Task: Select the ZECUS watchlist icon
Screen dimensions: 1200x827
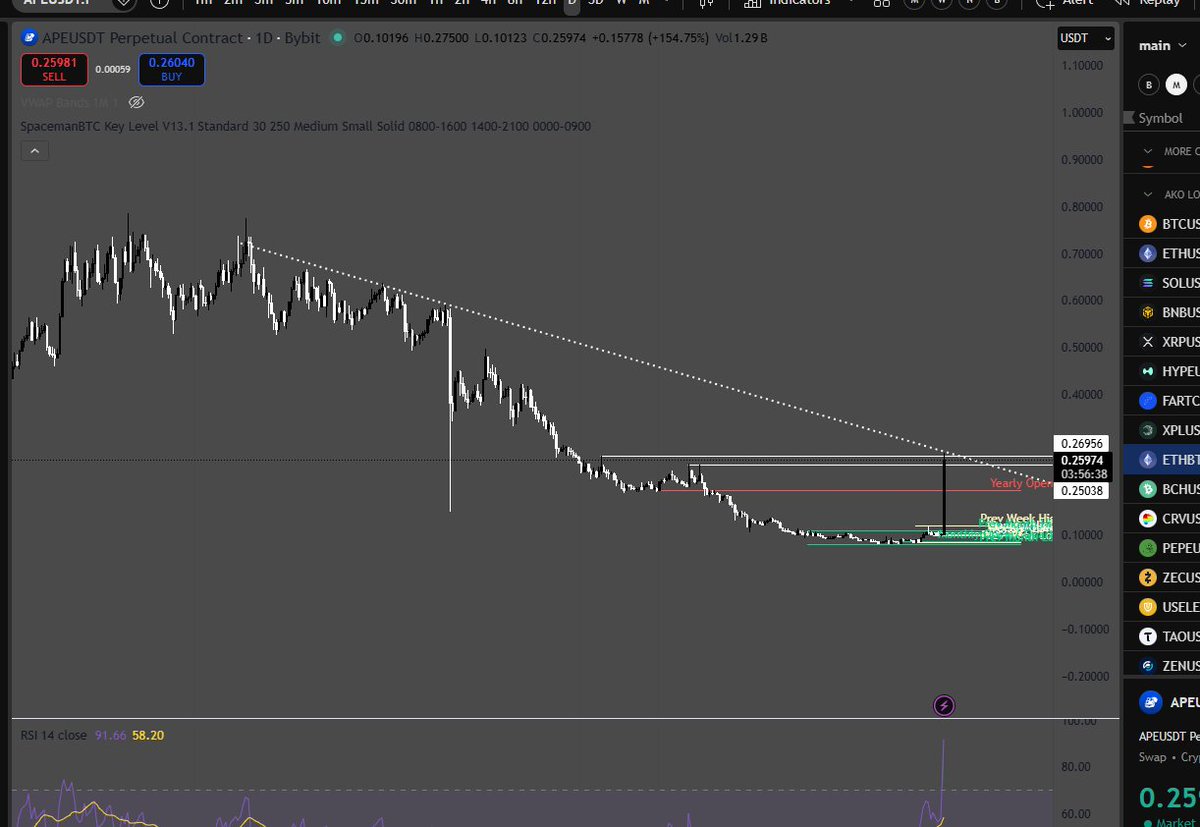Action: point(1148,577)
